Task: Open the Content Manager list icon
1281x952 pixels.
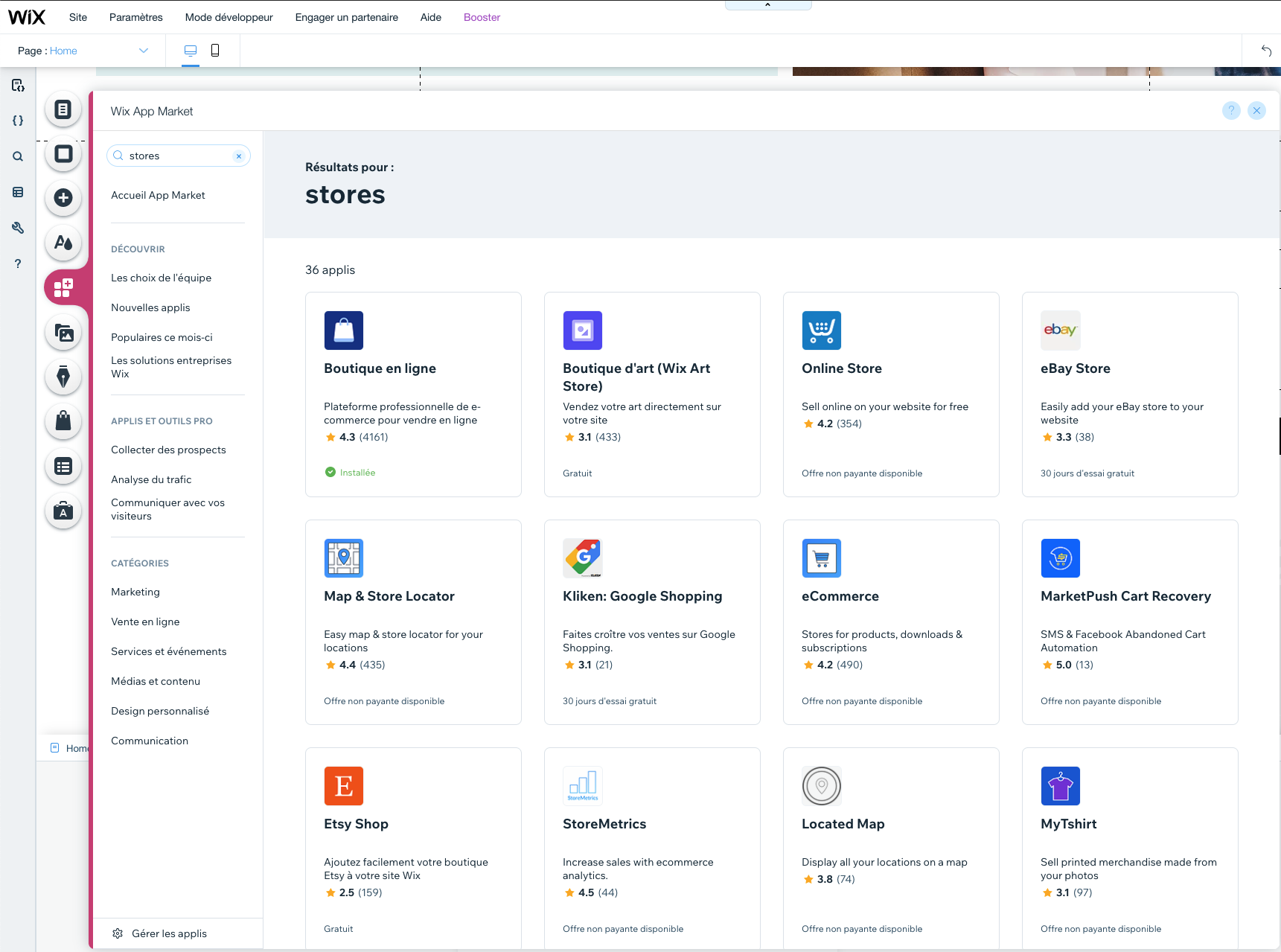Action: point(63,467)
